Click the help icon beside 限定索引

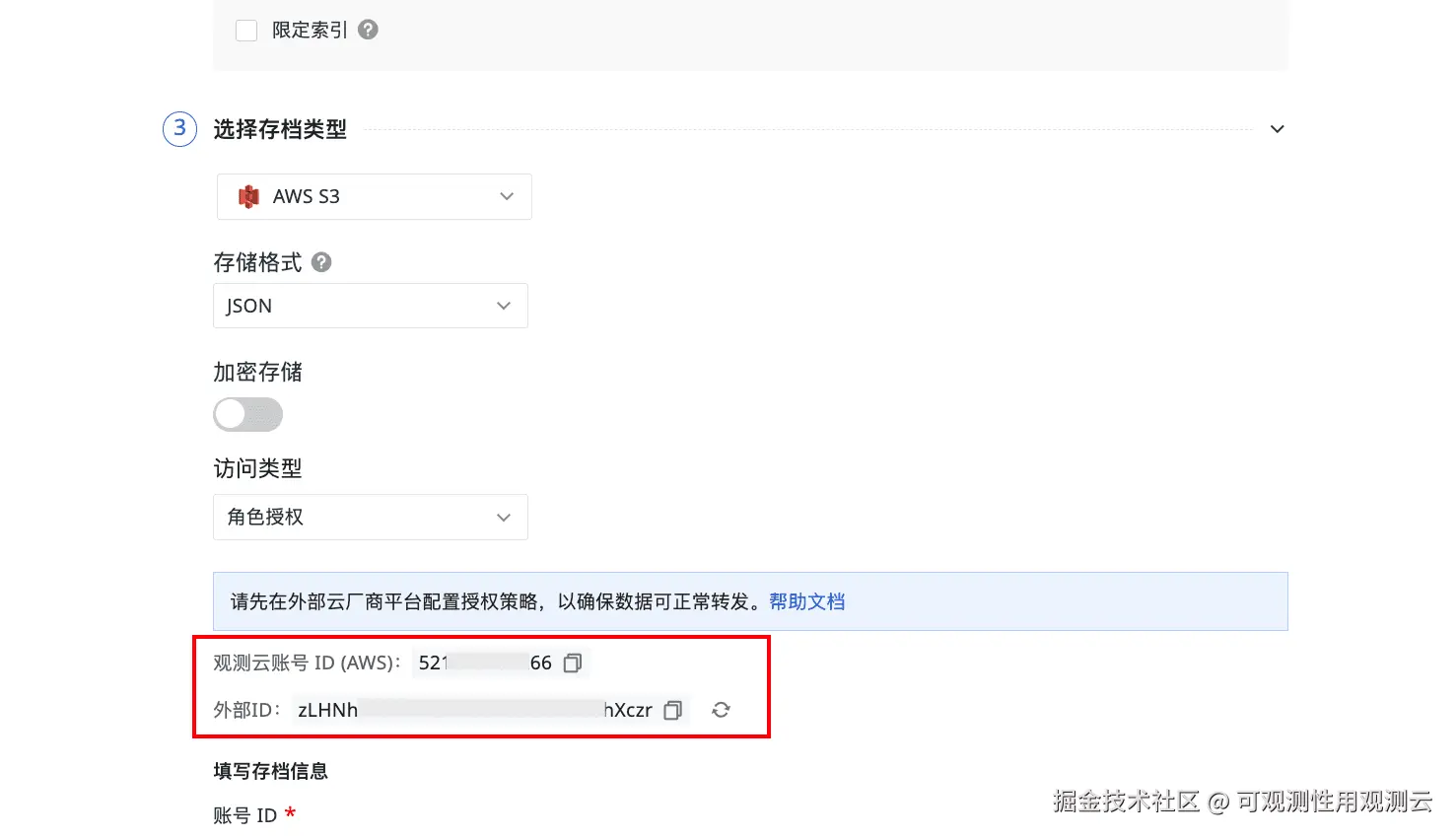pos(368,30)
